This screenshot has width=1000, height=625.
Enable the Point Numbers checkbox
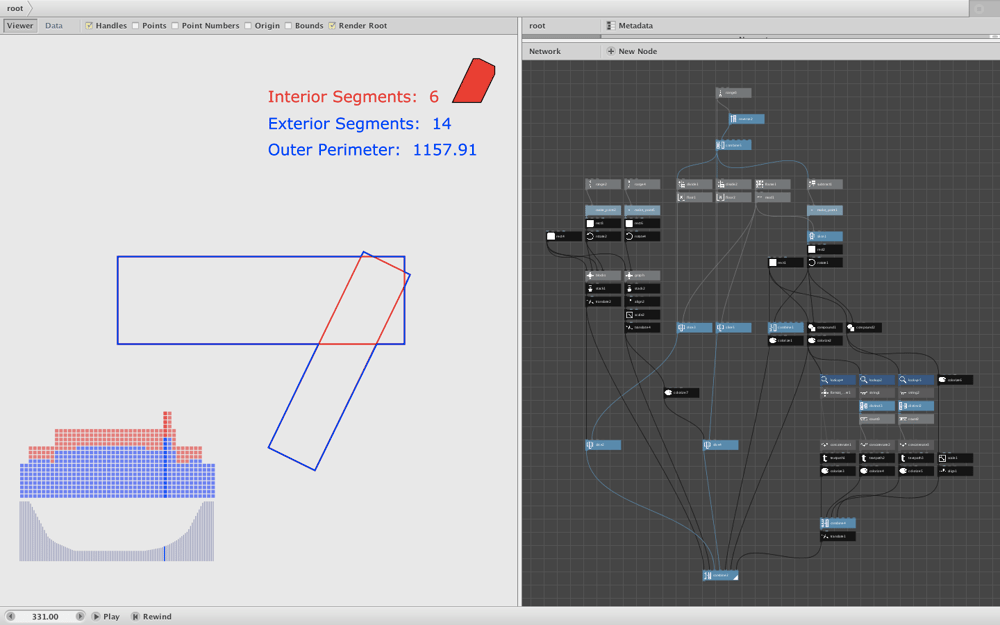pos(175,26)
